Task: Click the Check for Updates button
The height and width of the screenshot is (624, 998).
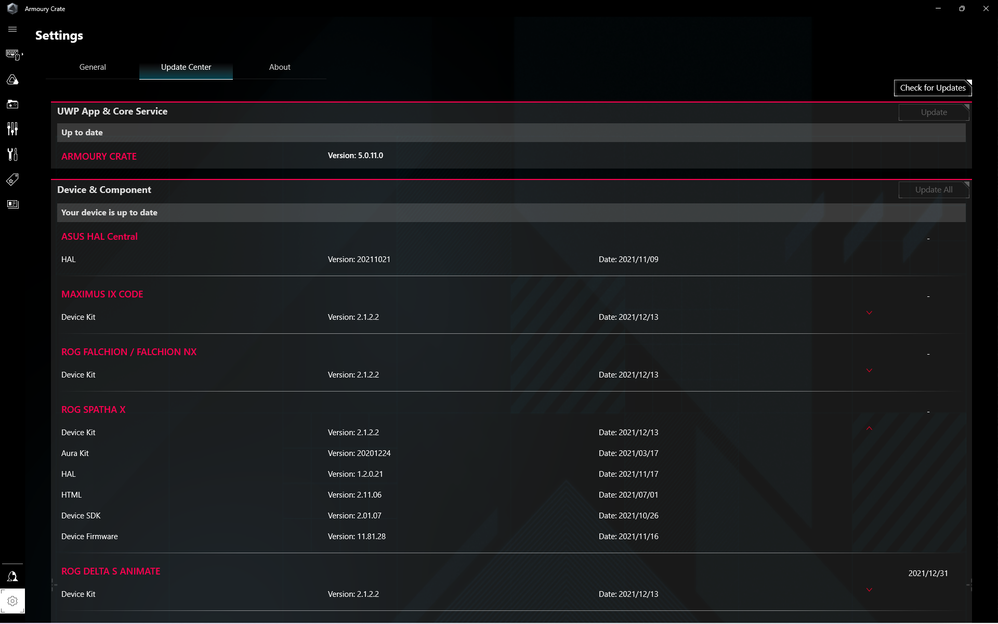Action: 932,88
